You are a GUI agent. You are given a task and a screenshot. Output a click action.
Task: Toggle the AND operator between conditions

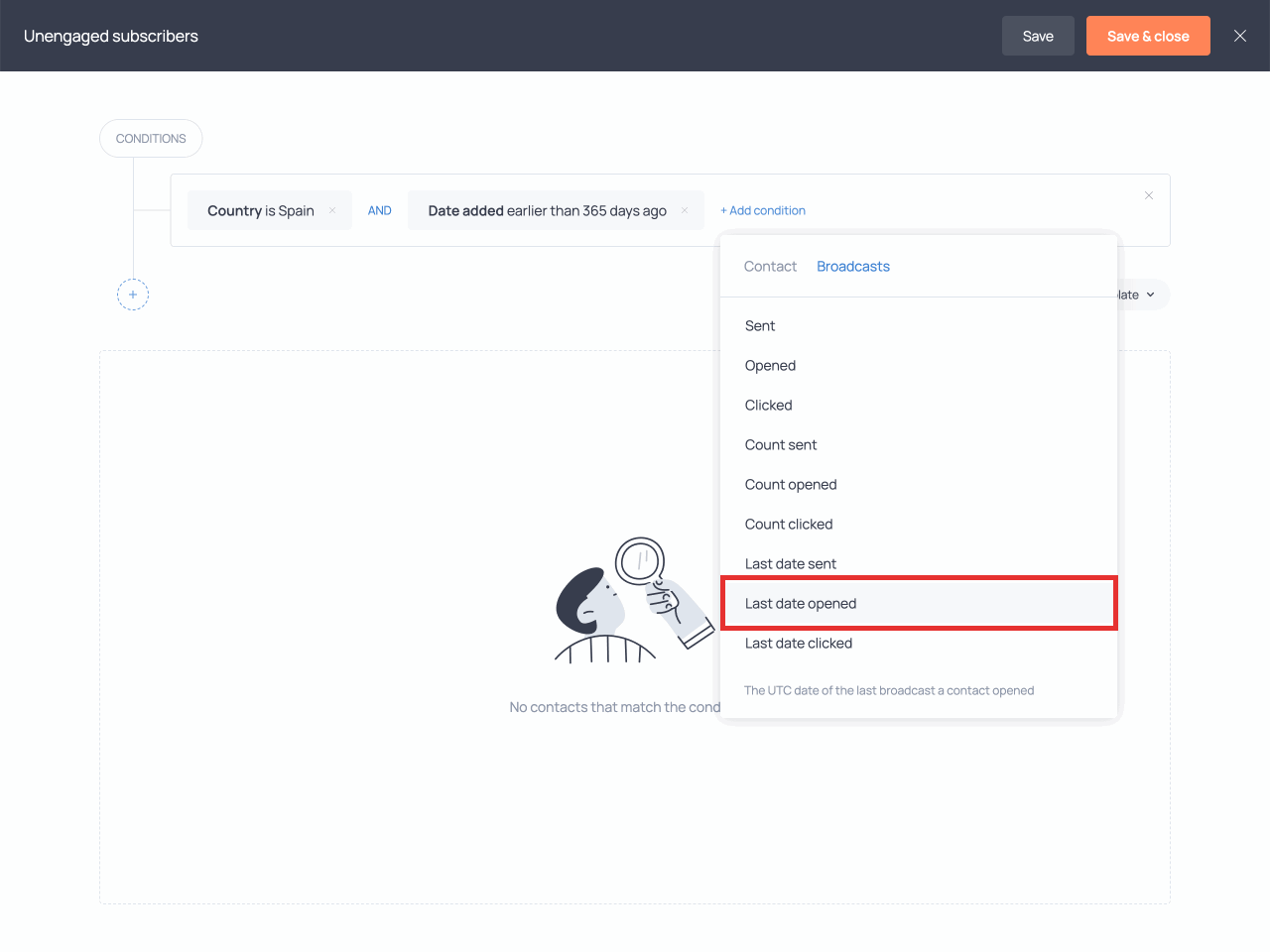(x=380, y=210)
